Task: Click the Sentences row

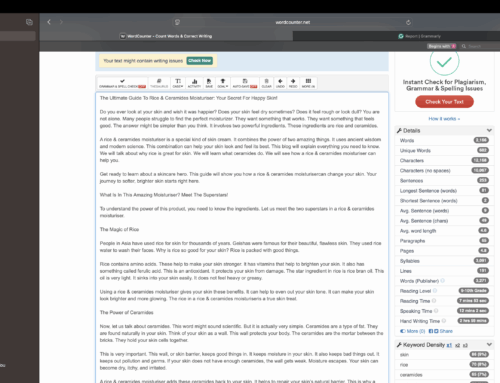Action: tap(444, 180)
